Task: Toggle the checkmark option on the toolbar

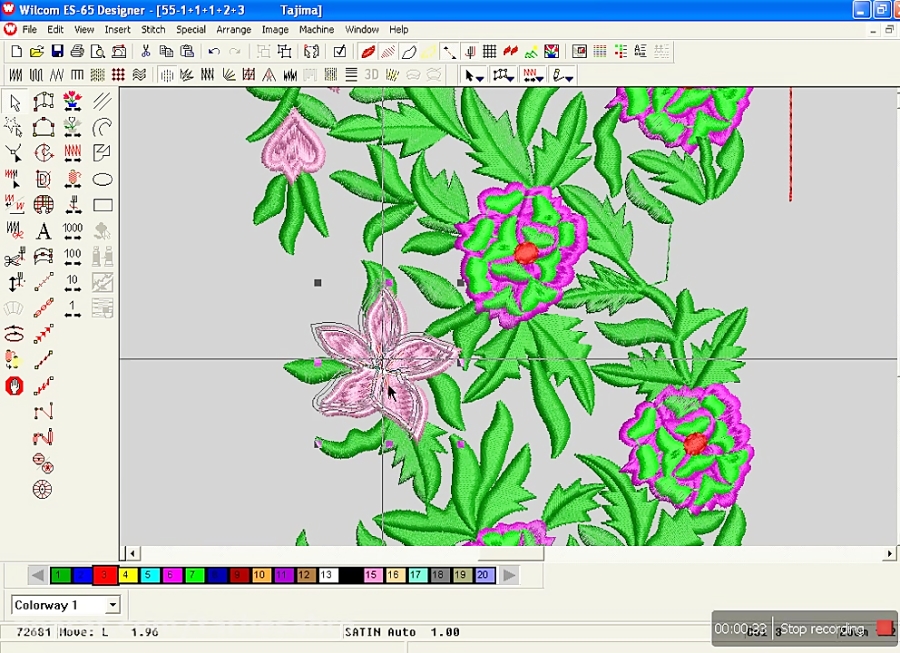Action: [340, 51]
